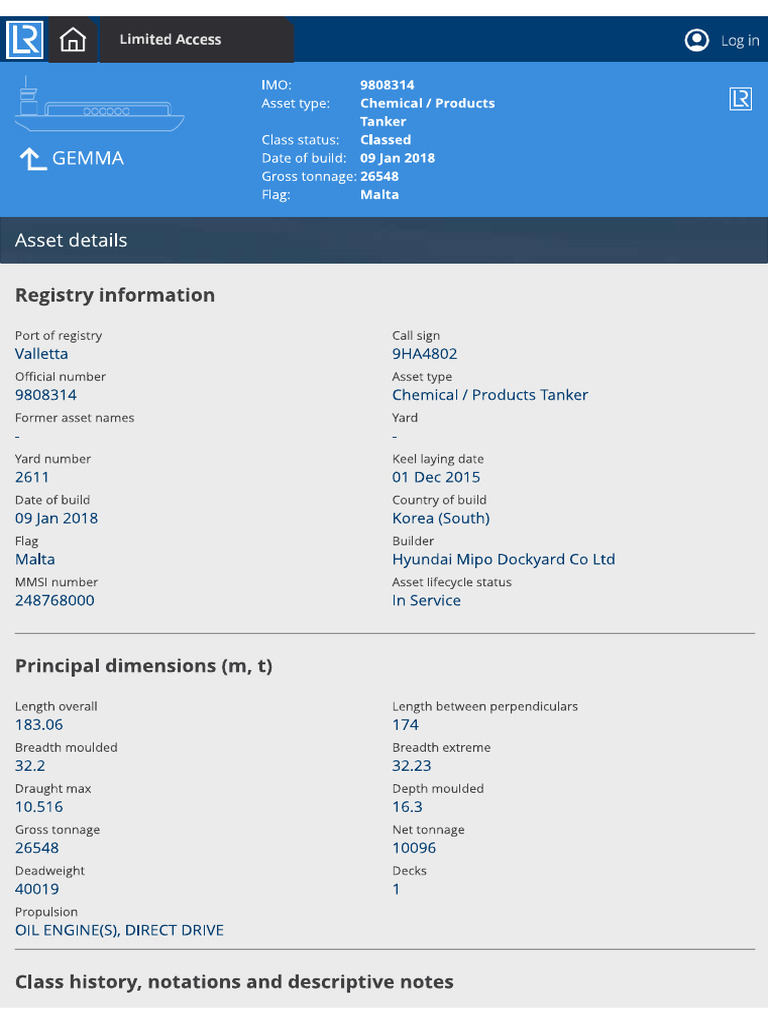Click the call sign 9HA4802

coord(425,354)
